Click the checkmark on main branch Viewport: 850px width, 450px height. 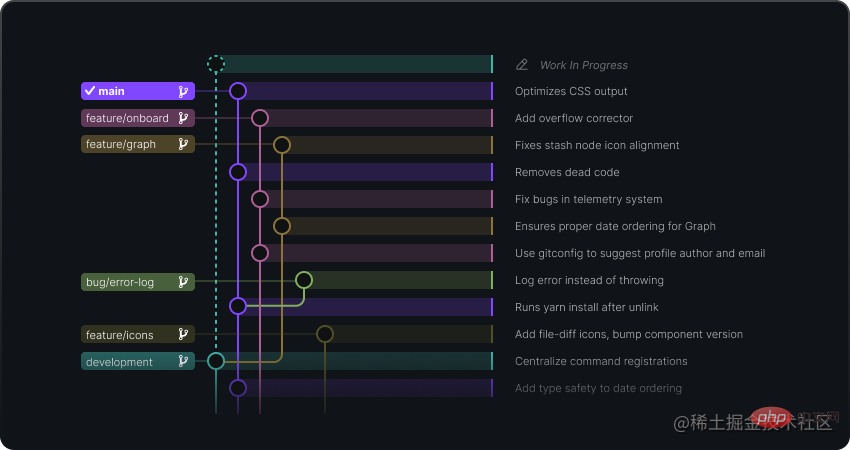[89, 91]
